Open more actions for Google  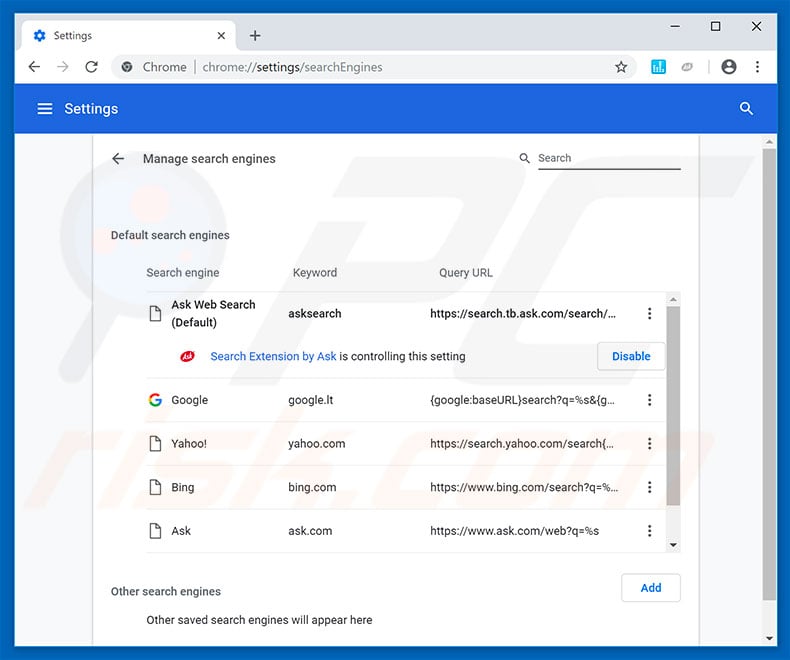coord(649,400)
